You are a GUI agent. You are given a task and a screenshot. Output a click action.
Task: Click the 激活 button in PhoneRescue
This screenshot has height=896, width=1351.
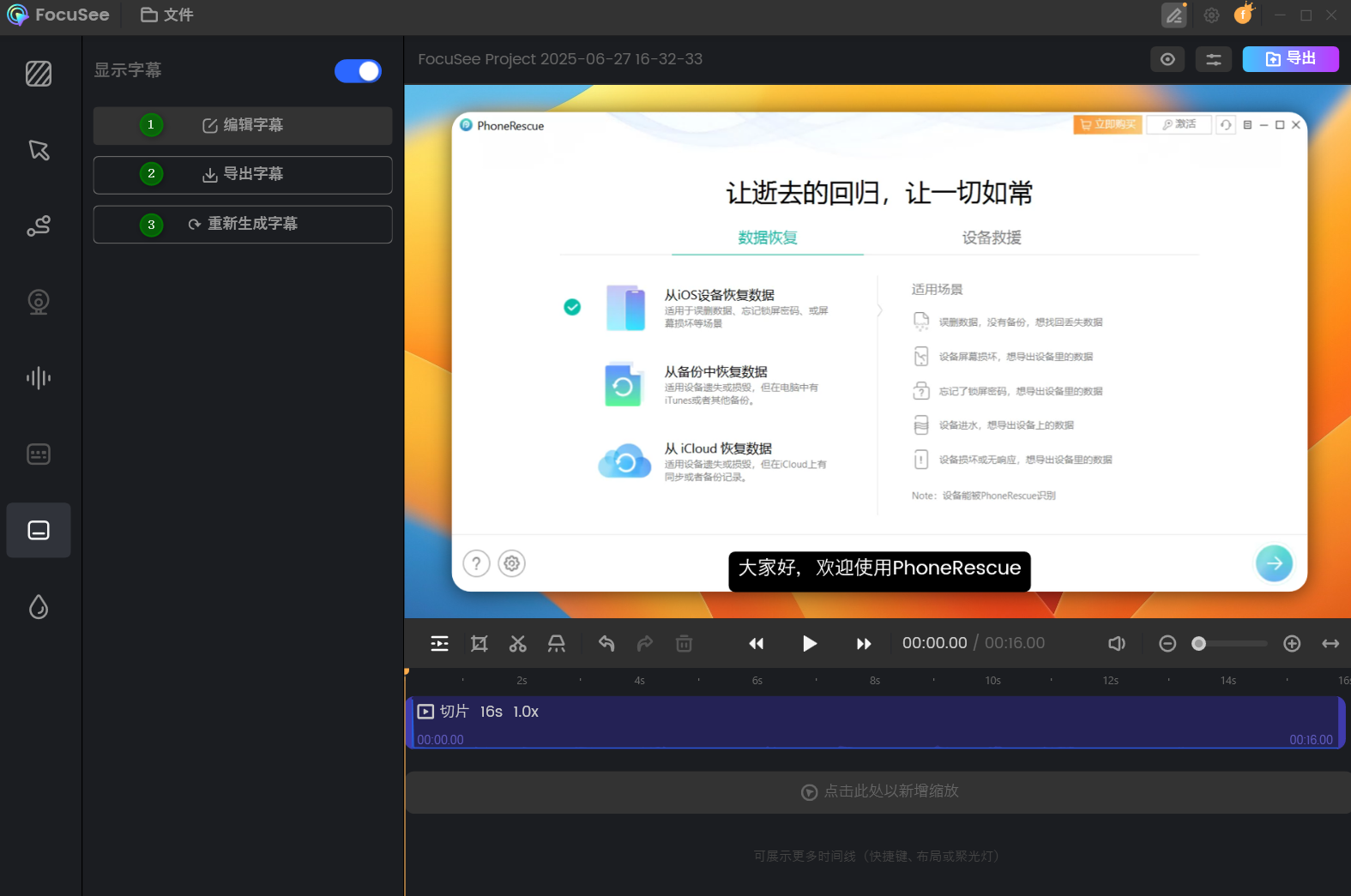[1179, 124]
